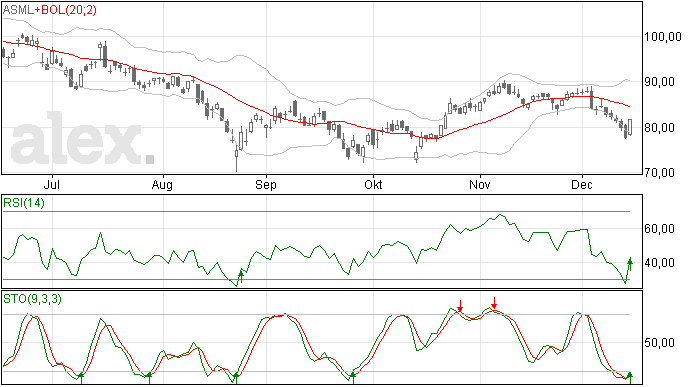Click the Jul month label
The height and width of the screenshot is (387, 690).
52,184
